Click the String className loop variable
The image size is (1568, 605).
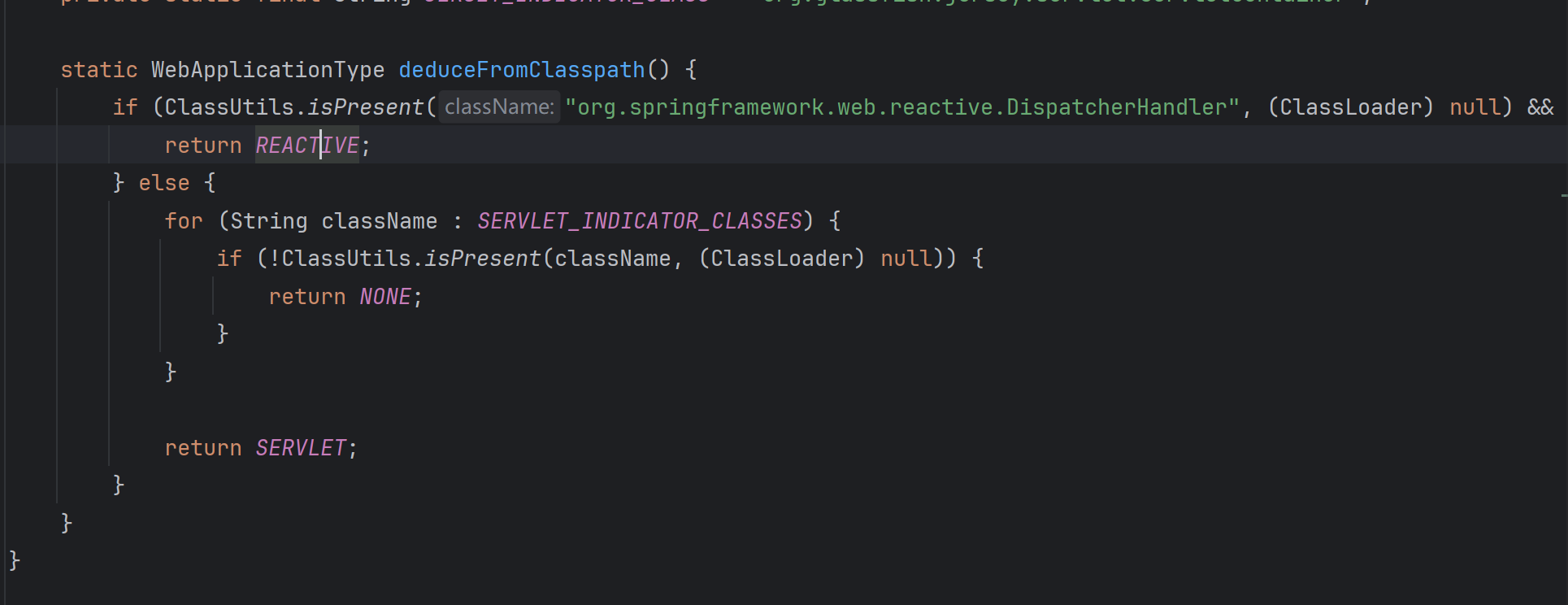(x=333, y=221)
